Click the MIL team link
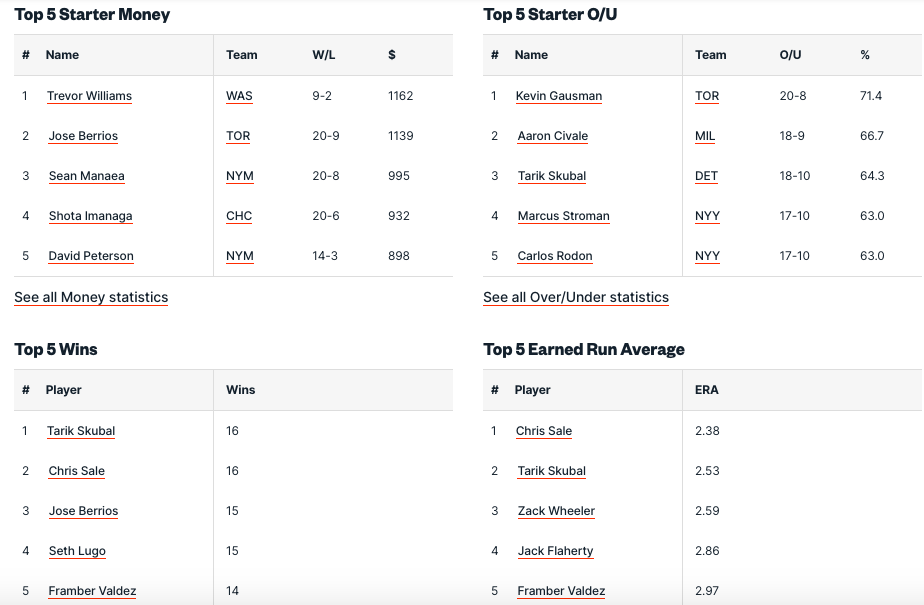Viewport: 924px width, 605px height. 705,136
